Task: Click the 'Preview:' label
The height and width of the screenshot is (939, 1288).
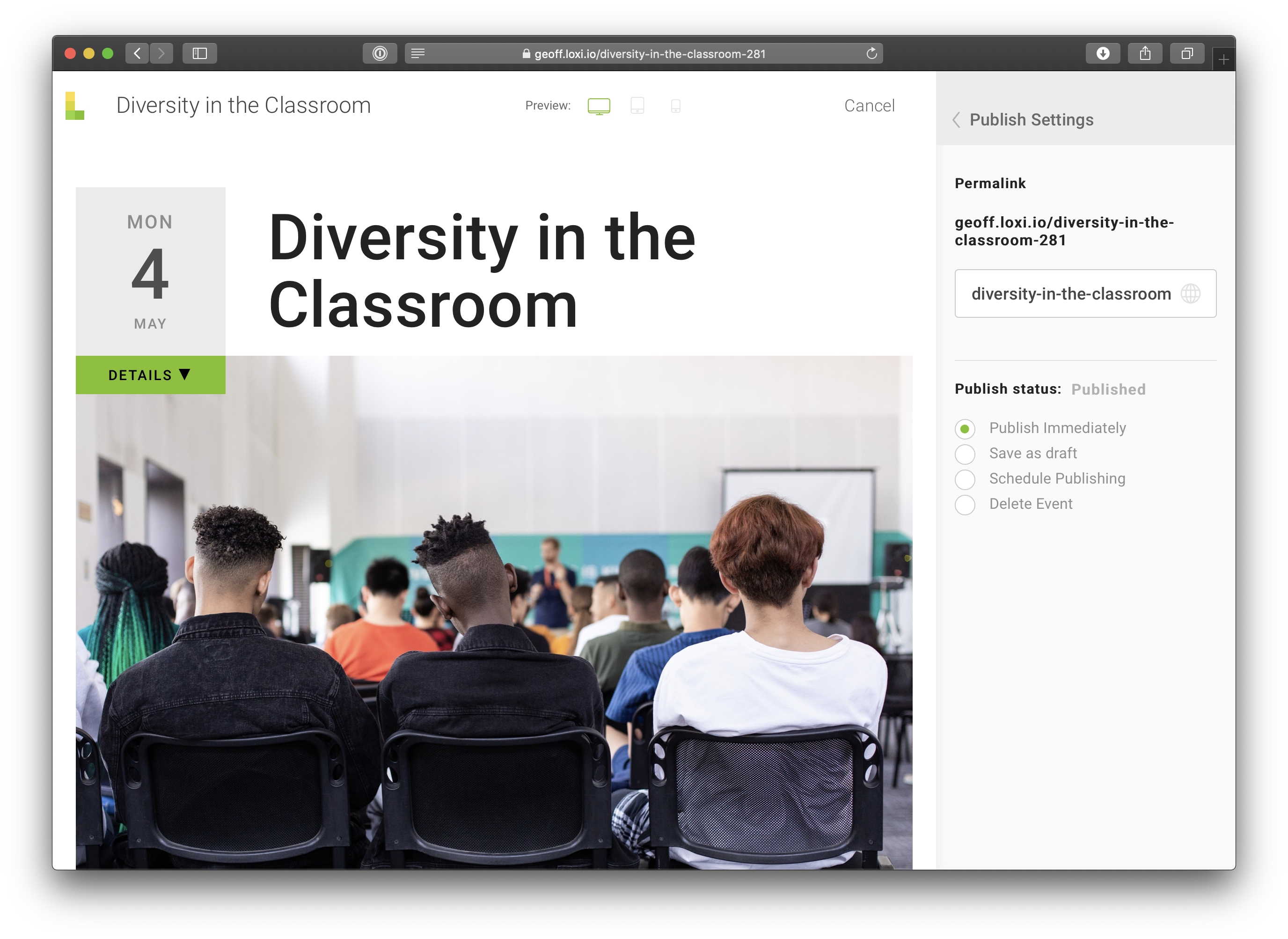Action: (x=548, y=106)
